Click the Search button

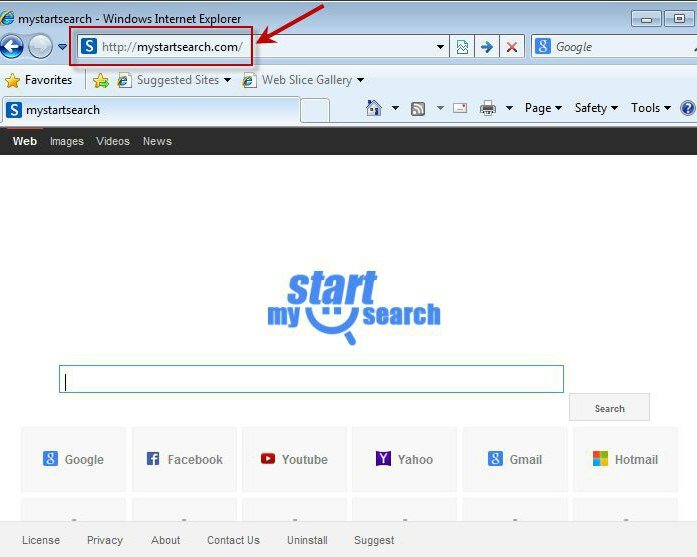609,408
